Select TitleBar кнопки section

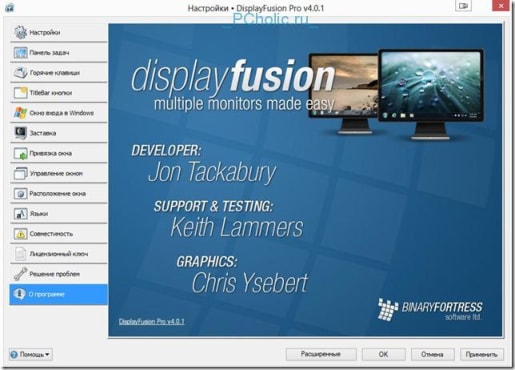tap(51, 93)
